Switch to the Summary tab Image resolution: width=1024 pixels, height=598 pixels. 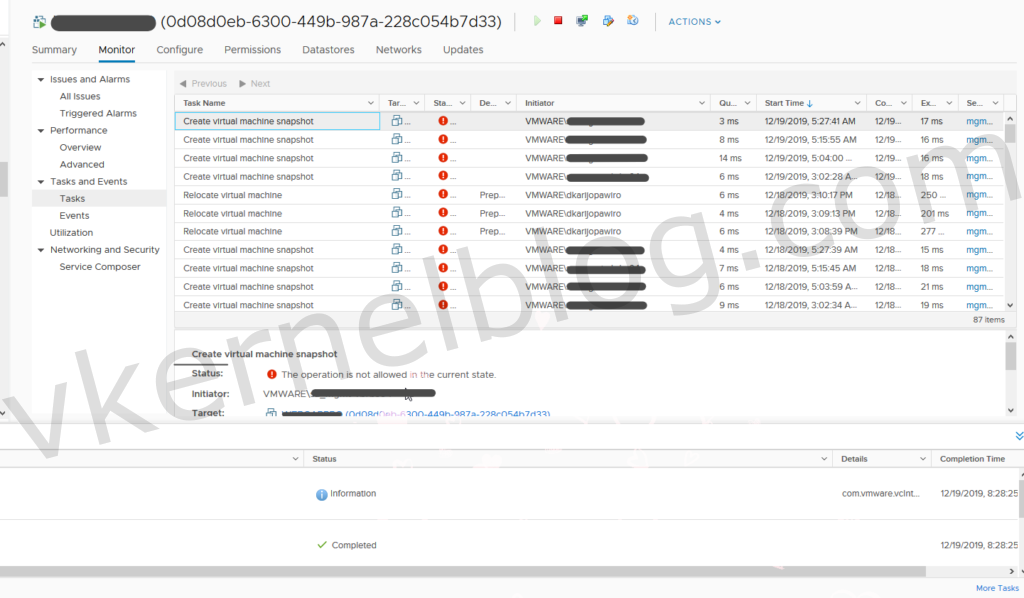(54, 50)
